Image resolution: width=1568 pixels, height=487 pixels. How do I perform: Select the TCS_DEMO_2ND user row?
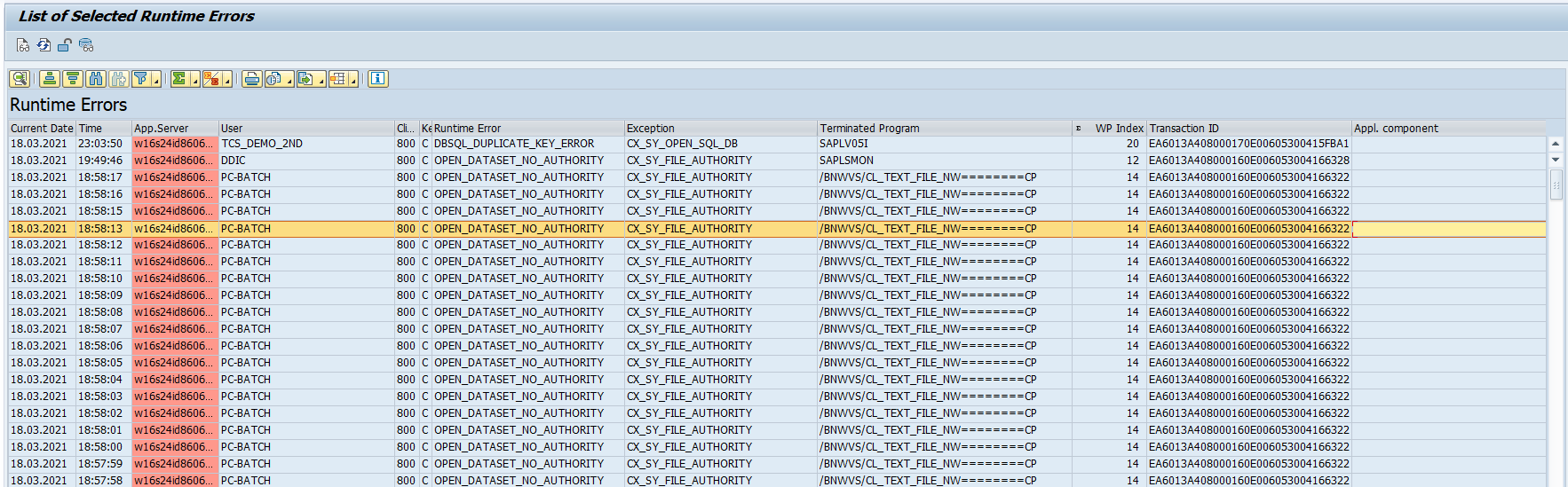(x=262, y=144)
